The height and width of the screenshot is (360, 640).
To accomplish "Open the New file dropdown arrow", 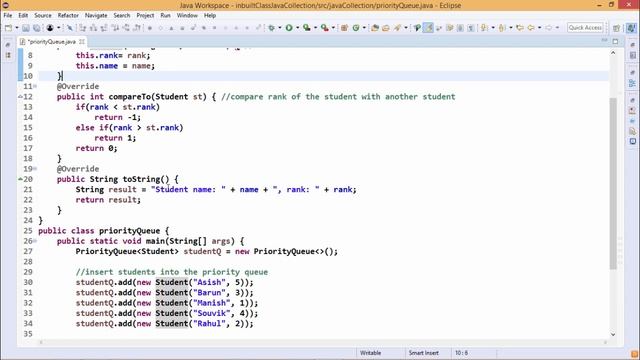I will point(17,28).
